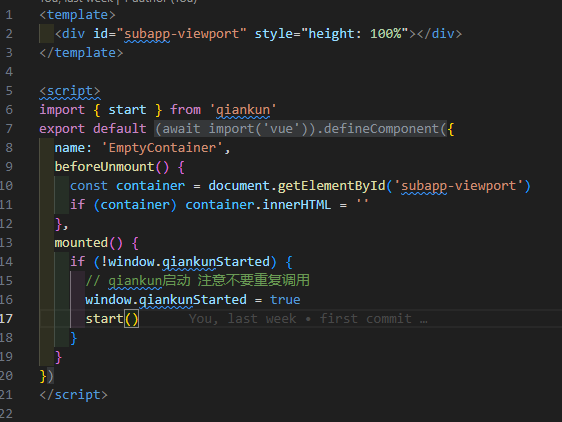Click the 'subapp-viewport' string on line 10
562x422 pixels.
coord(458,186)
